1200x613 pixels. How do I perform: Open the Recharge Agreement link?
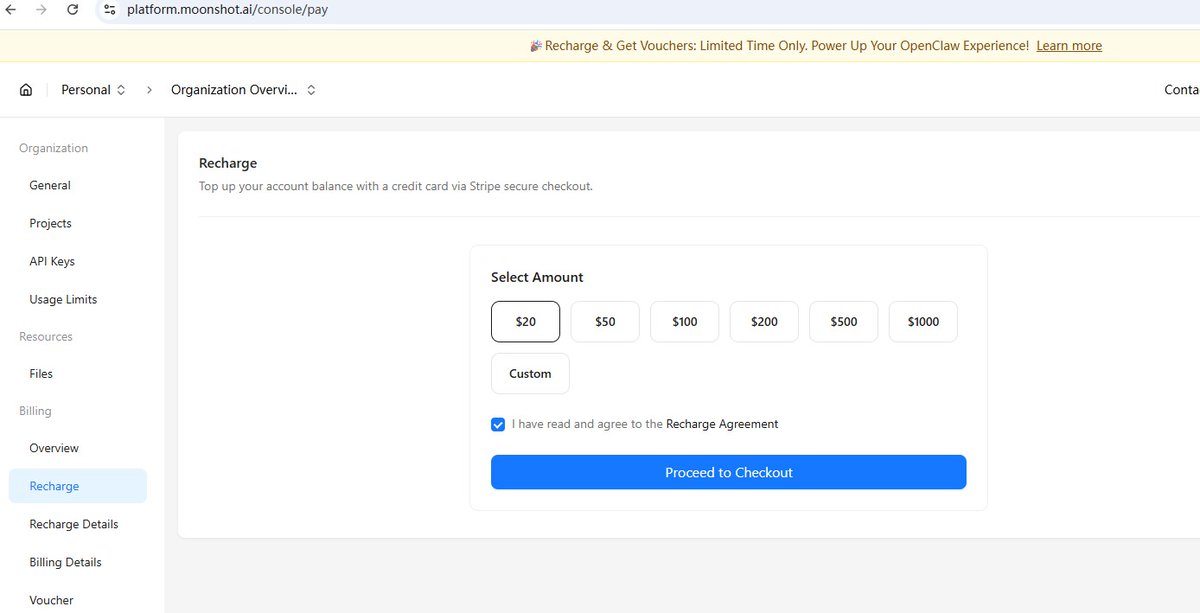click(722, 424)
